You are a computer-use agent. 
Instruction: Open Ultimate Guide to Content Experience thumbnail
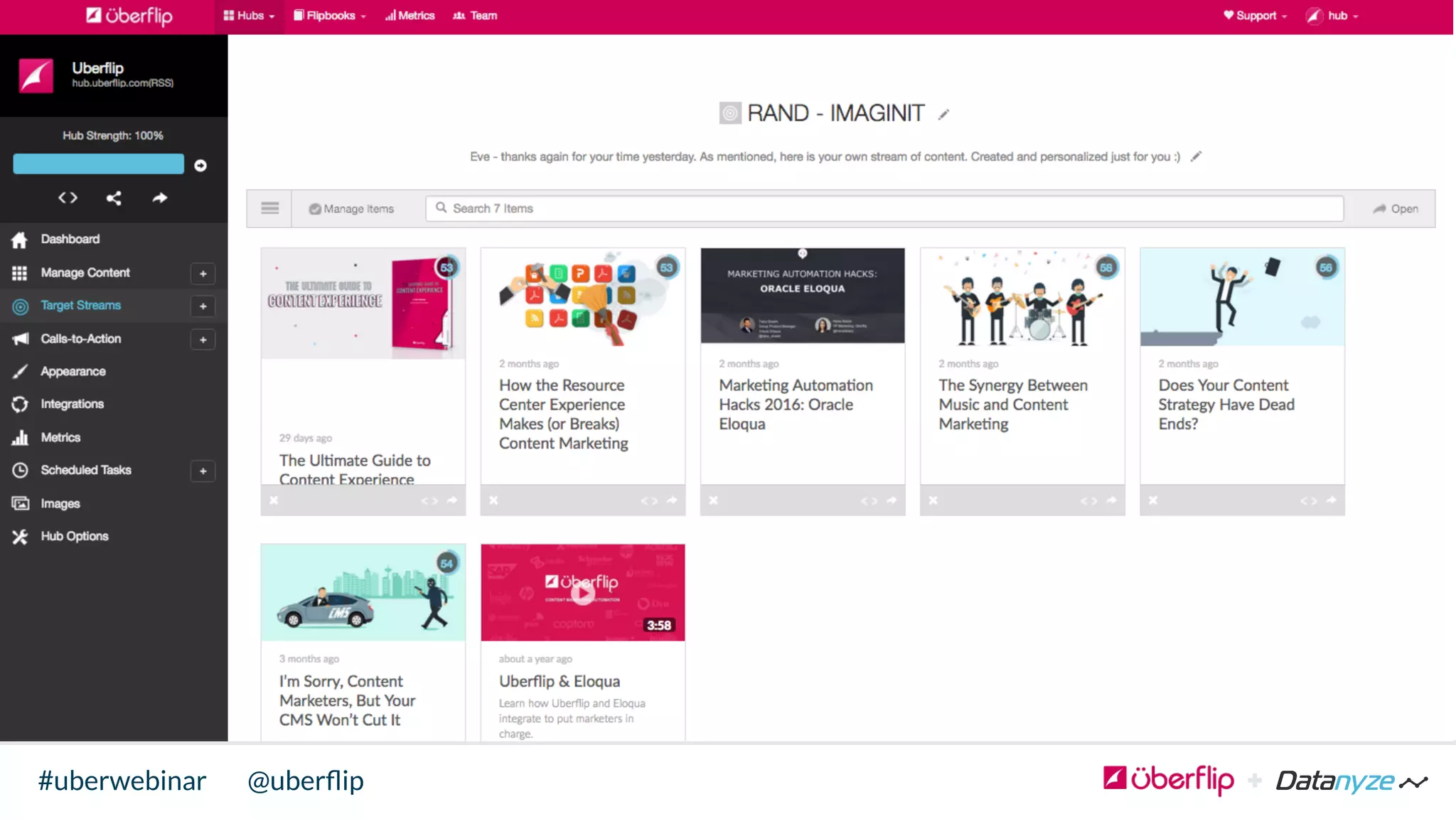(363, 304)
